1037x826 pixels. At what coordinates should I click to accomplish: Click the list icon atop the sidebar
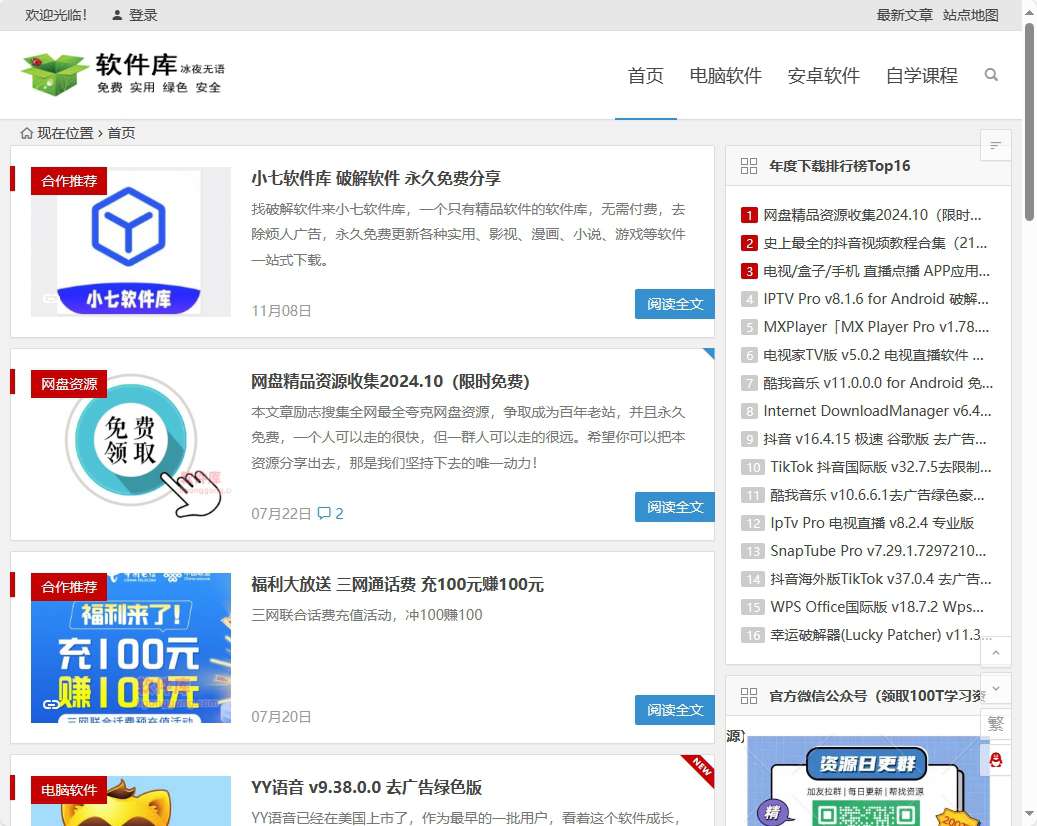point(995,144)
